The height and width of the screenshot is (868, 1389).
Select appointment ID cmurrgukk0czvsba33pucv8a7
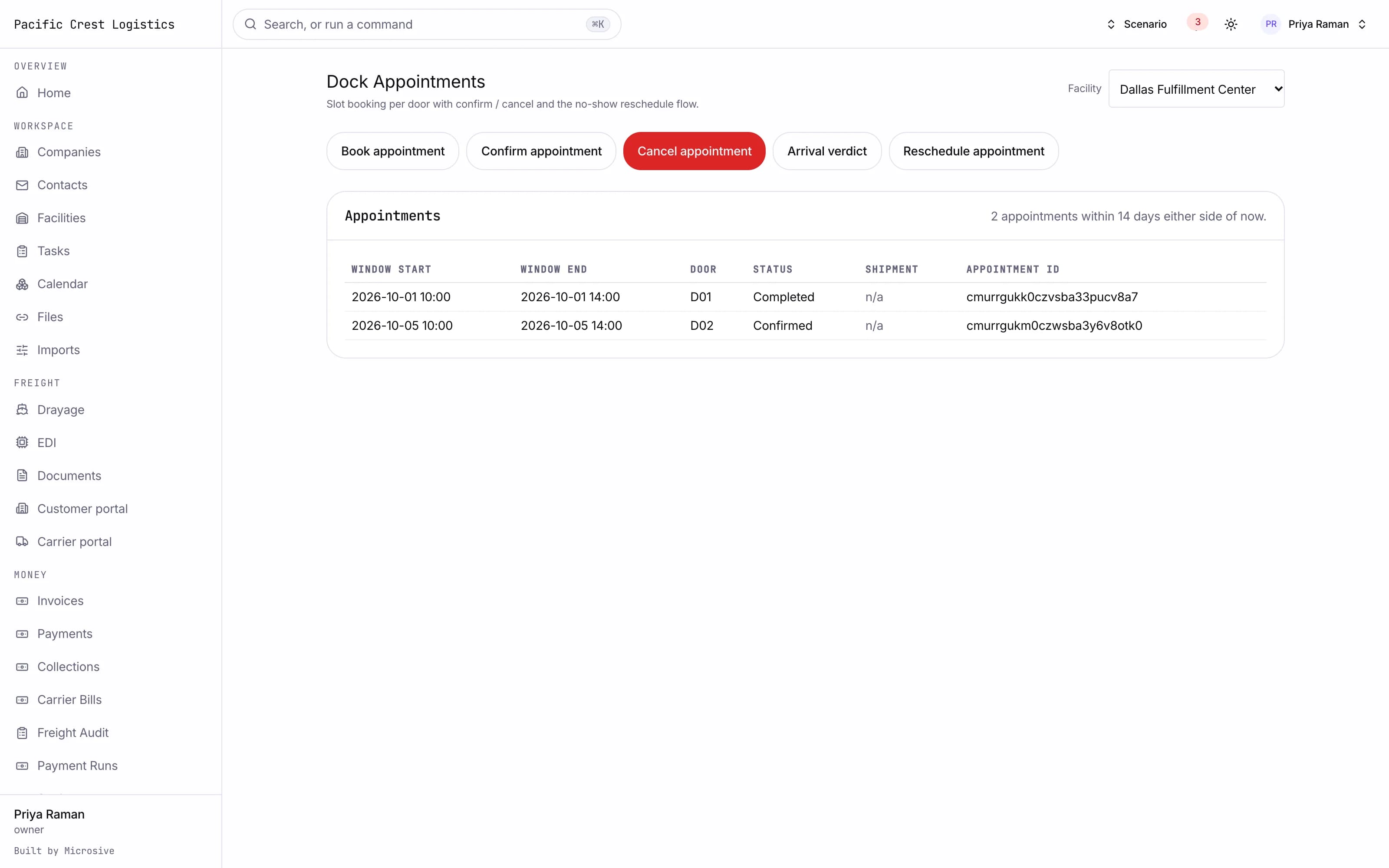pos(1051,297)
